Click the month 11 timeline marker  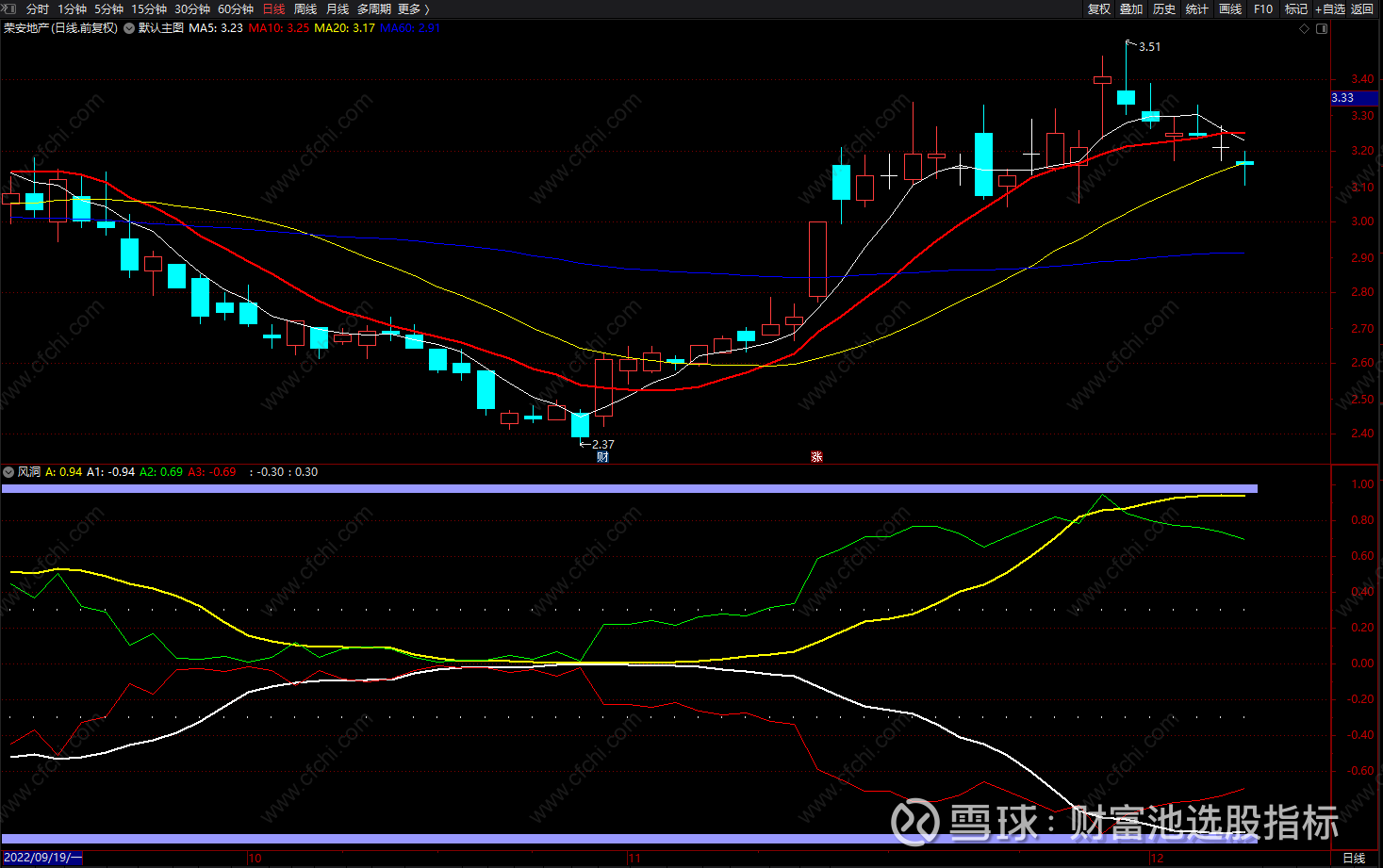[634, 859]
